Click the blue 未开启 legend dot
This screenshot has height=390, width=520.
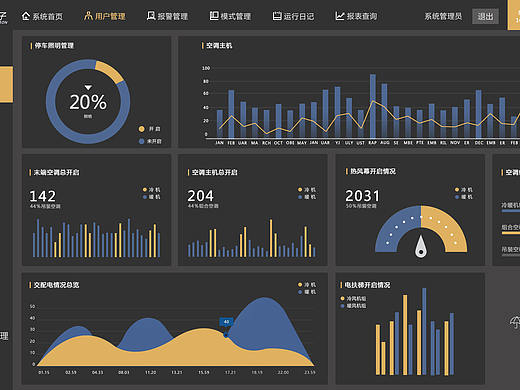pyautogui.click(x=141, y=141)
